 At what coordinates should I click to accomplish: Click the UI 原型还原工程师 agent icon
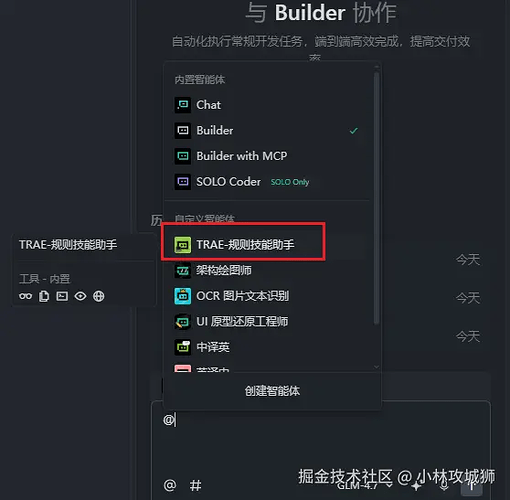tap(183, 322)
